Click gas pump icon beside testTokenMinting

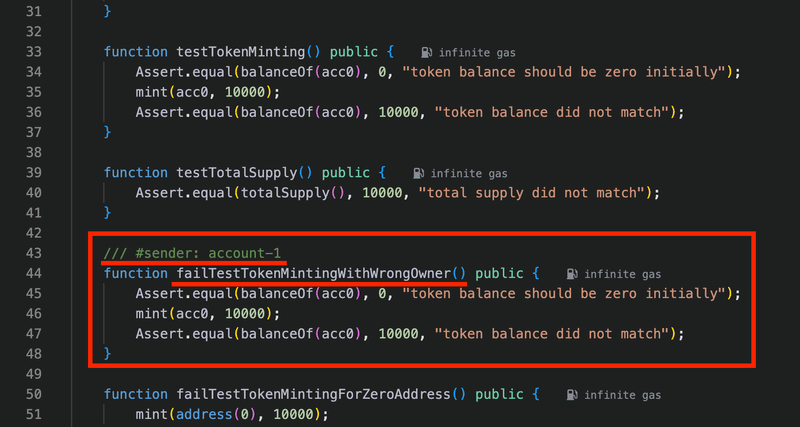click(x=427, y=53)
